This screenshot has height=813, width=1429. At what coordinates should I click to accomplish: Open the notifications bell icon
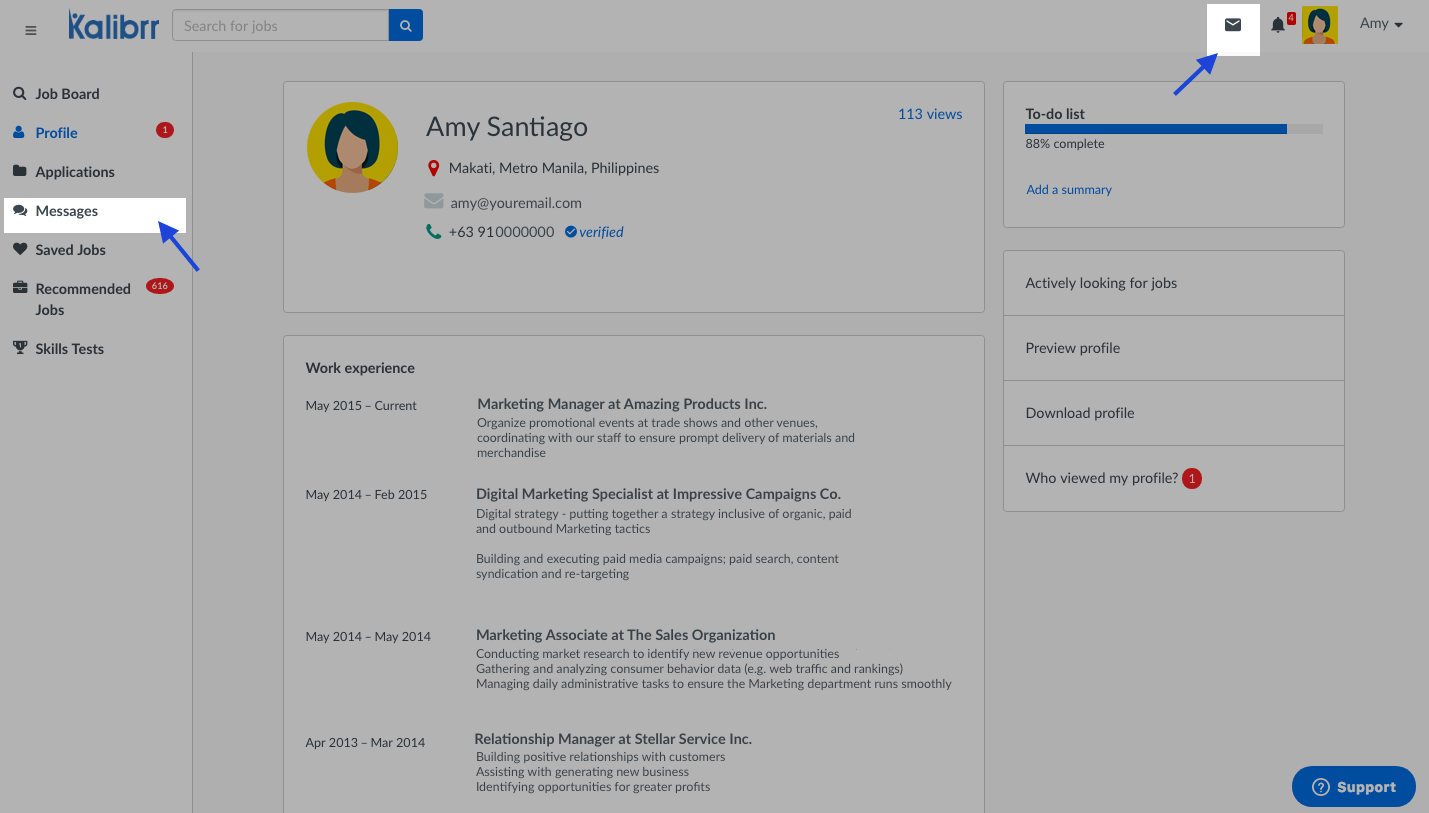(x=1278, y=25)
